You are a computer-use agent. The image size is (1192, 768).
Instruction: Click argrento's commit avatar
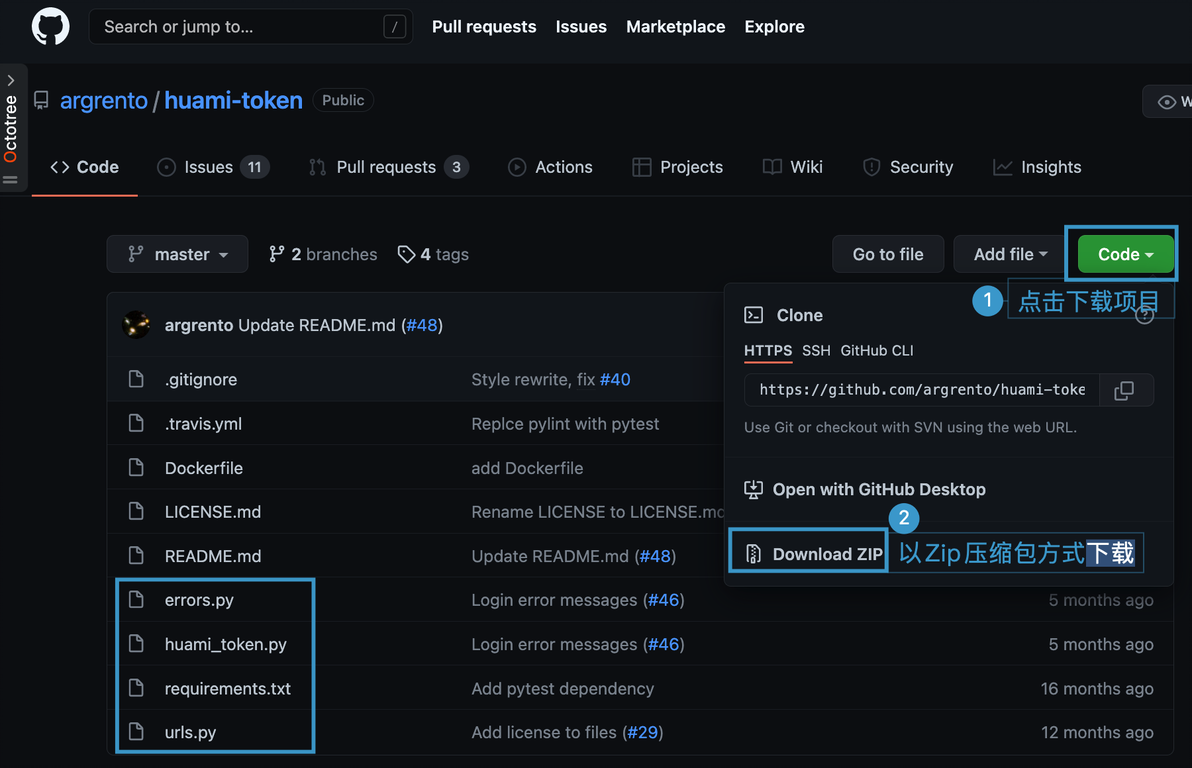136,325
